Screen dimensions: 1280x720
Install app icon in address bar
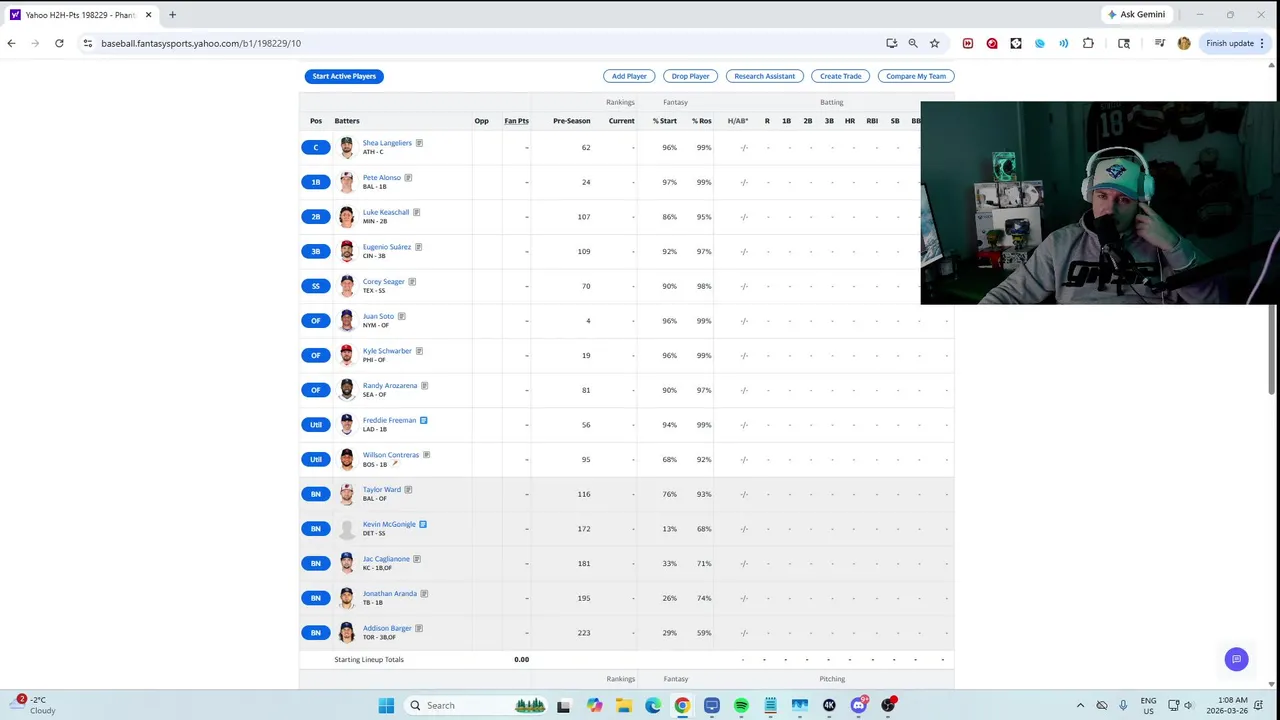[891, 43]
